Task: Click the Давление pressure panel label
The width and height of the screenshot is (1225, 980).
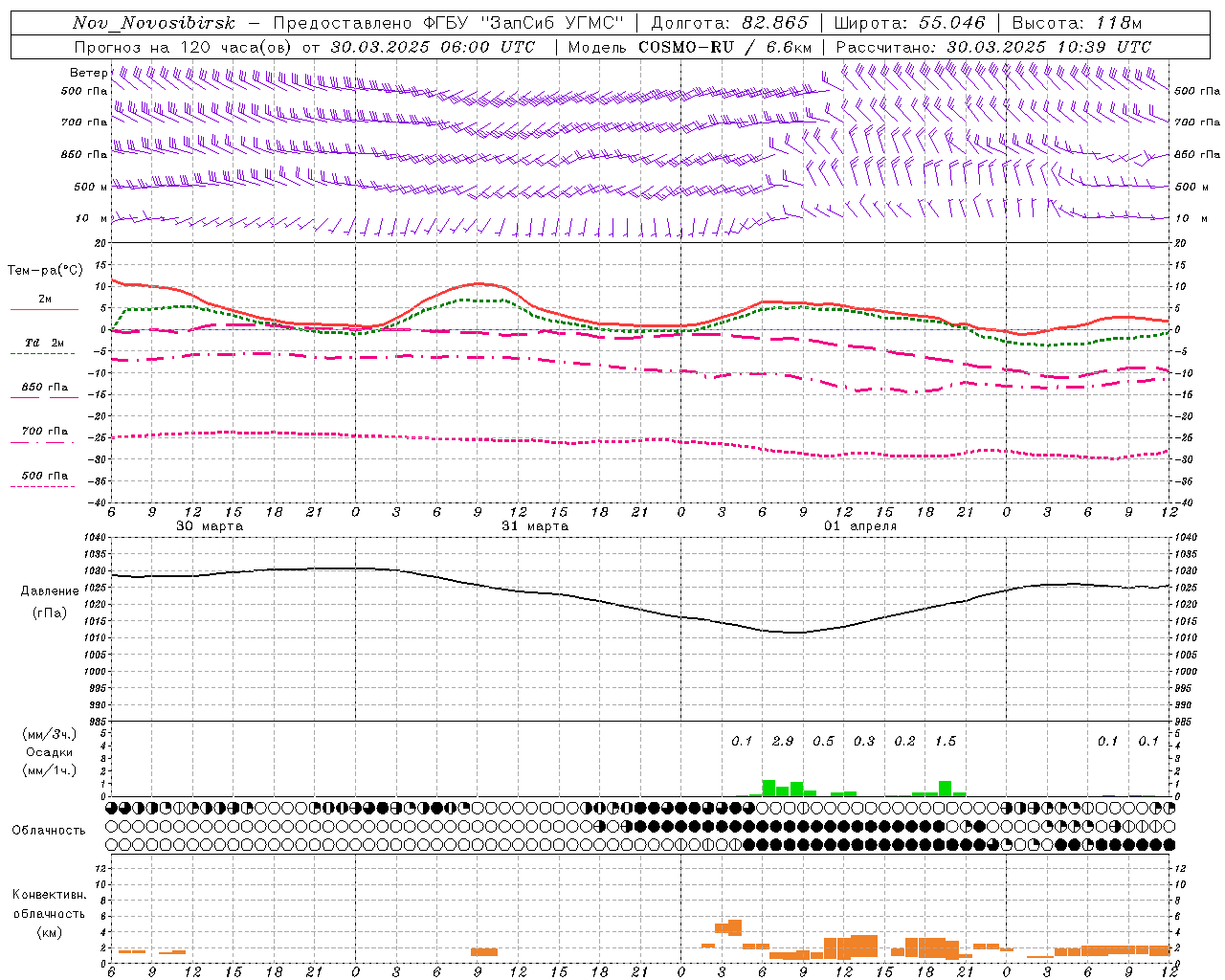Action: pyautogui.click(x=50, y=591)
